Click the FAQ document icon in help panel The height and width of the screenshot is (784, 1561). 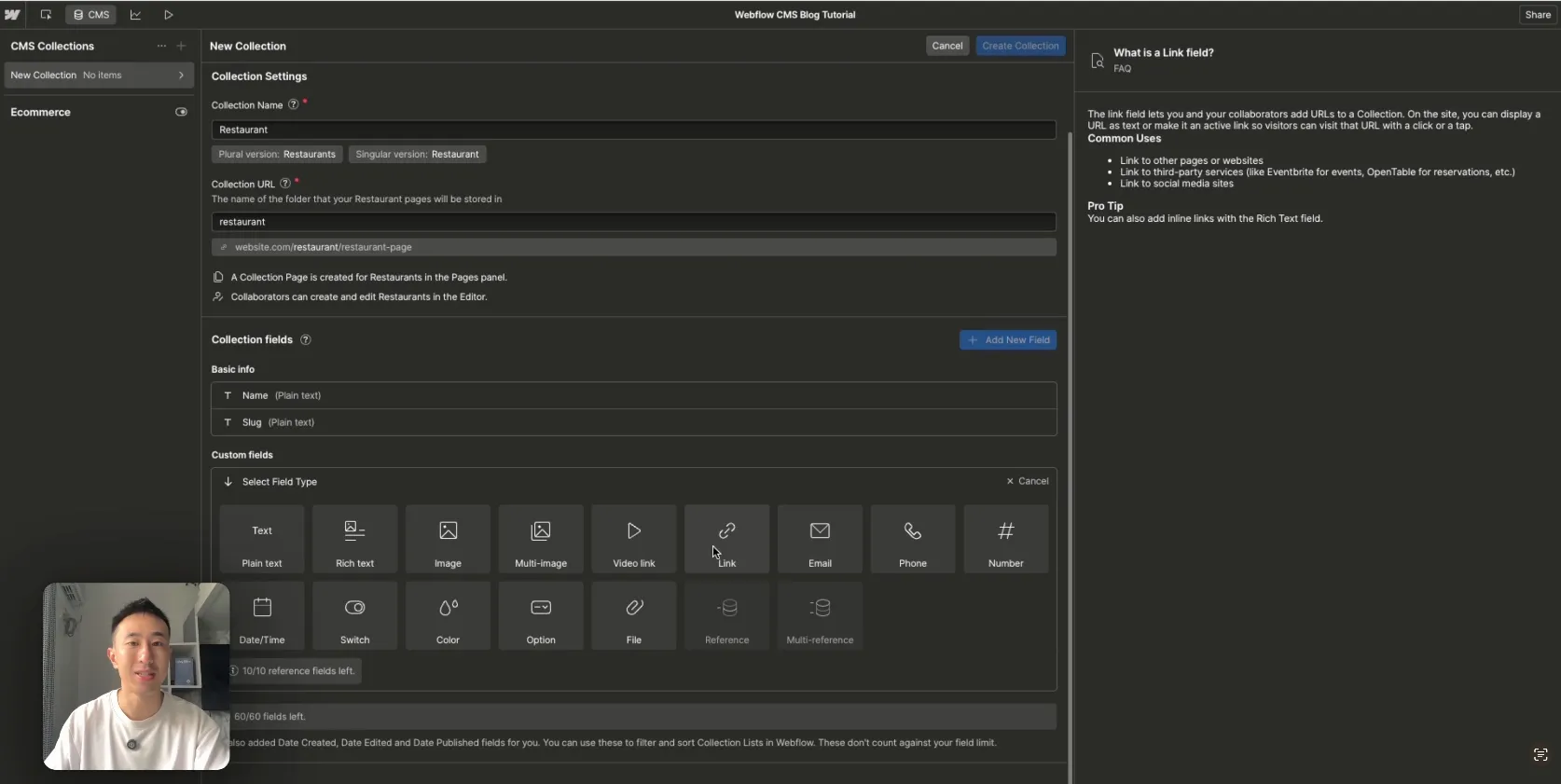(1098, 61)
